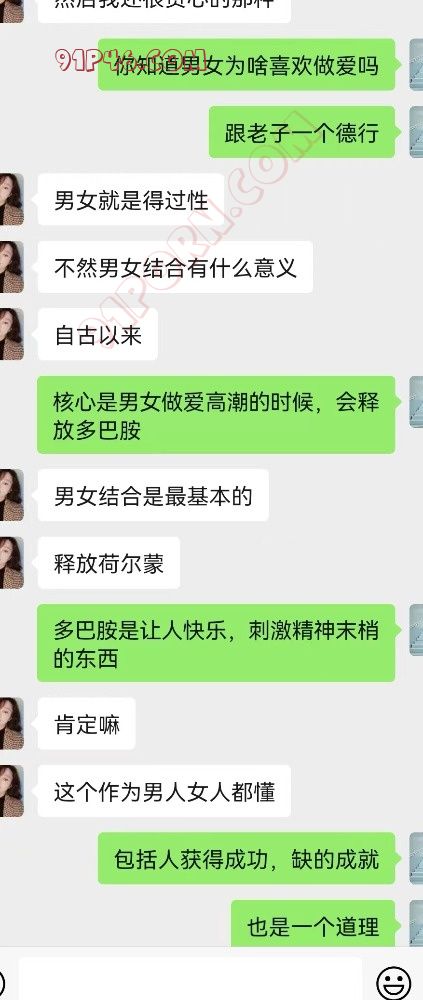Viewport: 423px width, 1000px height.
Task: Select the '释放荷尔蒙' message bubble
Action: [108, 562]
